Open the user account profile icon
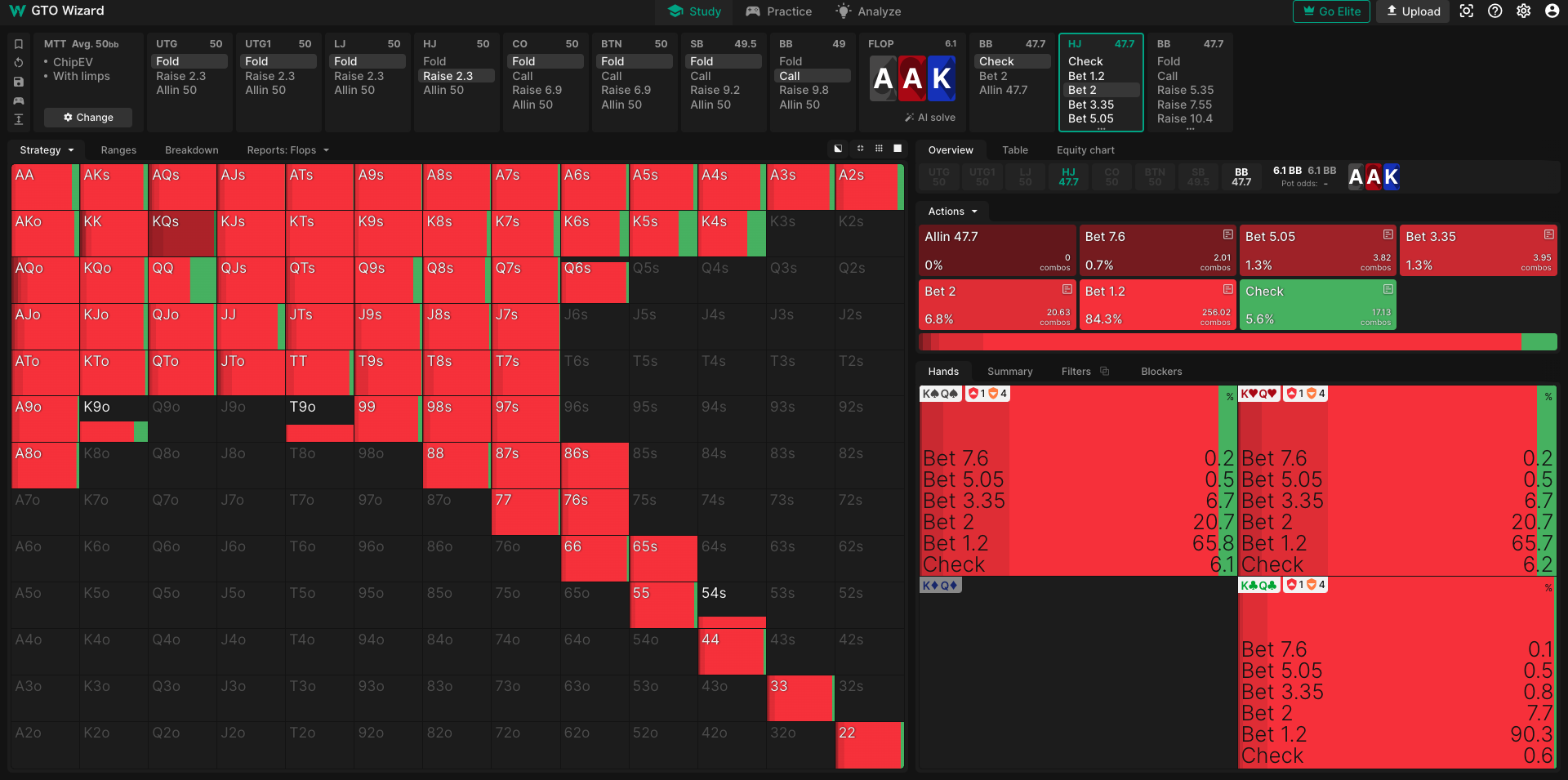This screenshot has height=780, width=1568. click(x=1552, y=11)
